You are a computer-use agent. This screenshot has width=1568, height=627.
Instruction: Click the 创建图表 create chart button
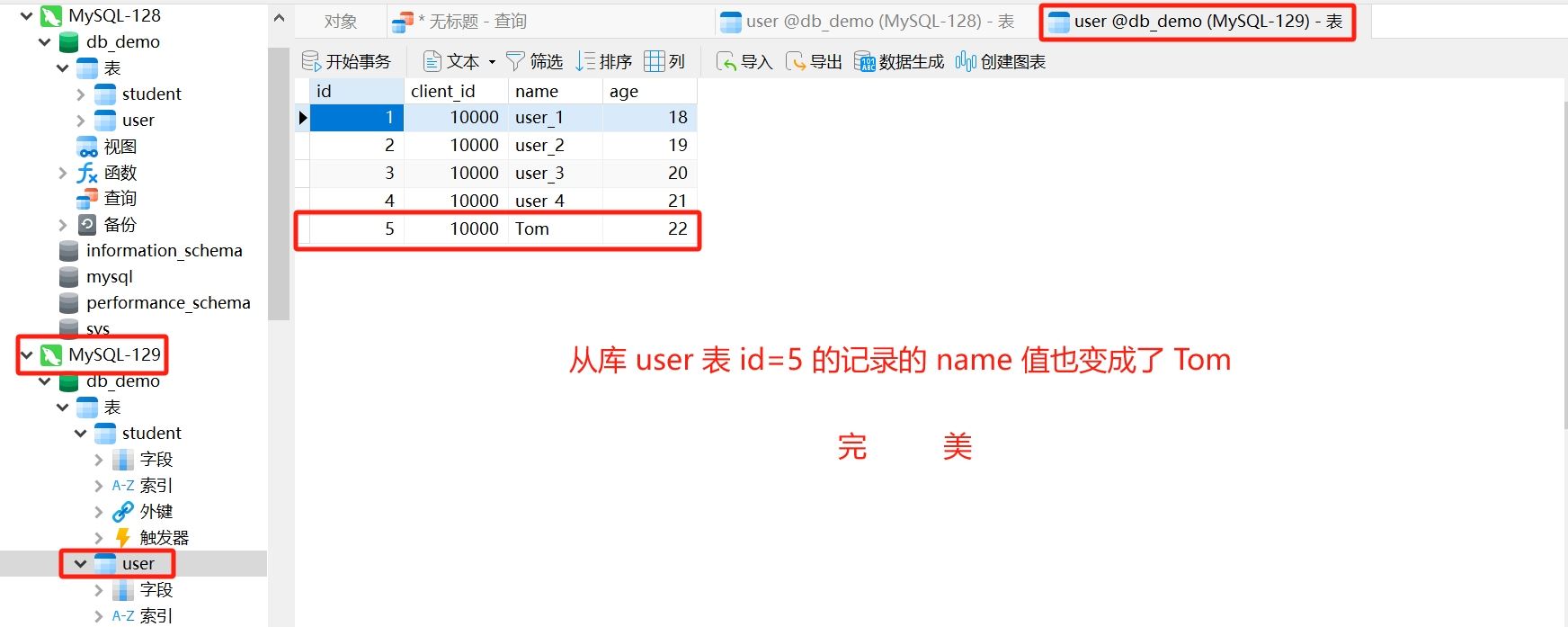point(1000,61)
